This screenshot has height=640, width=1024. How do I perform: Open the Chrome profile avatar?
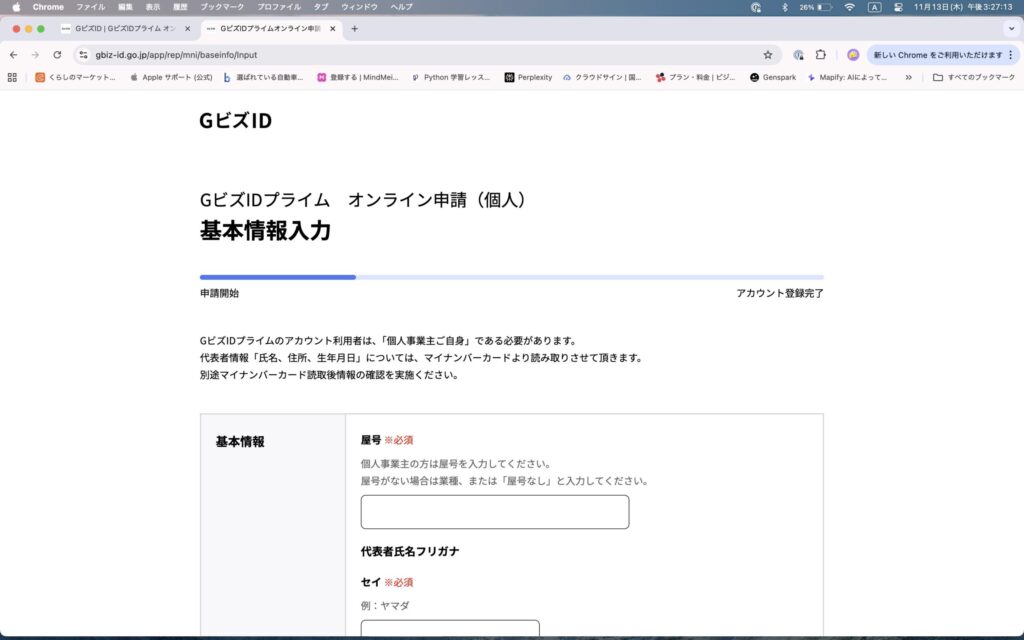853,55
